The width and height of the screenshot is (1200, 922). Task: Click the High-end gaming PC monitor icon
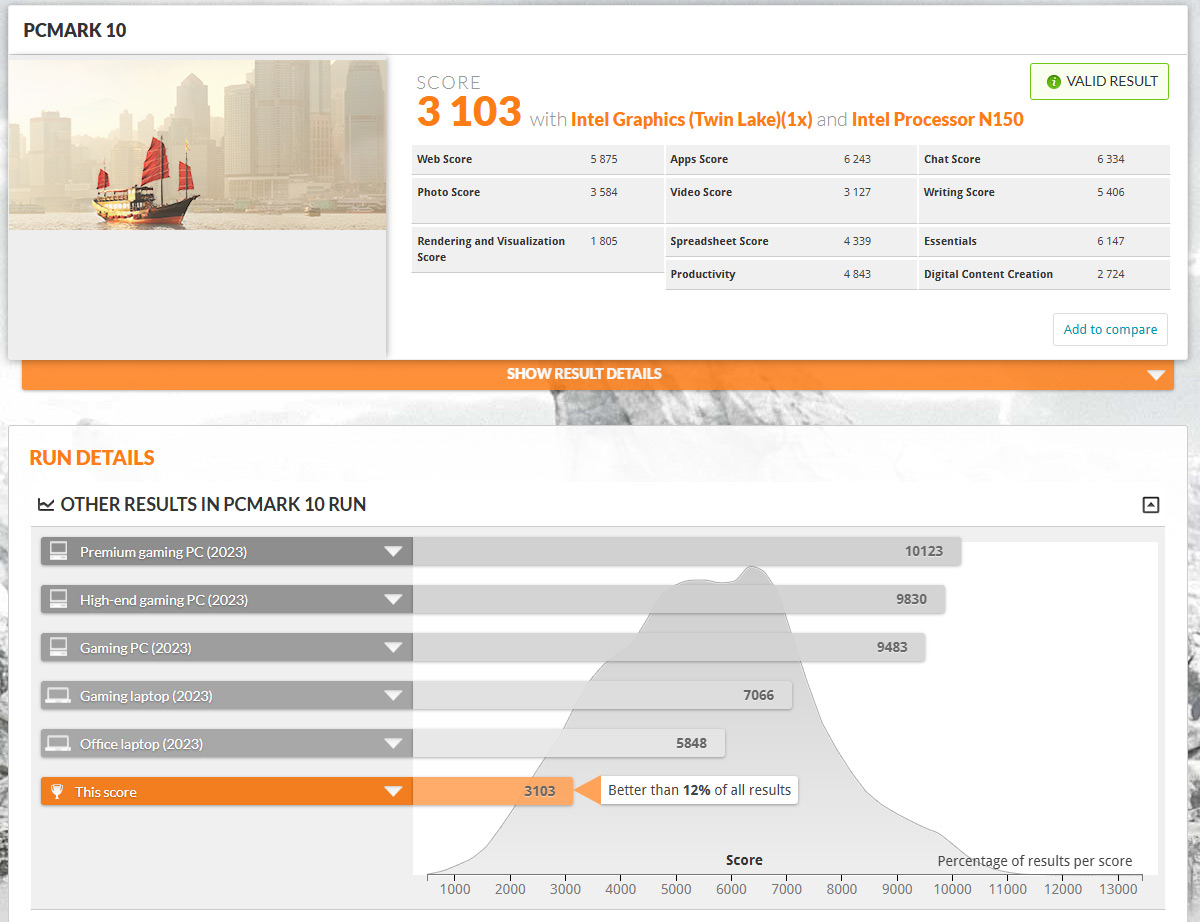[59, 600]
